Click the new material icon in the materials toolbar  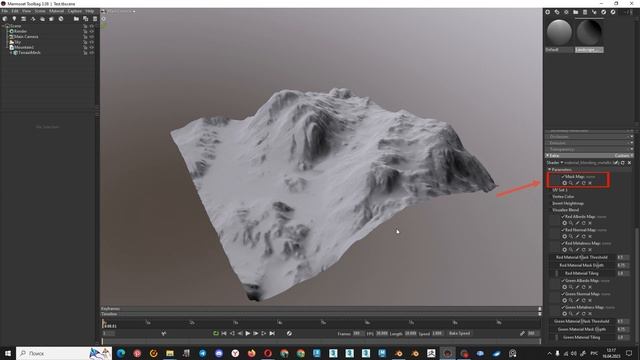pyautogui.click(x=548, y=12)
